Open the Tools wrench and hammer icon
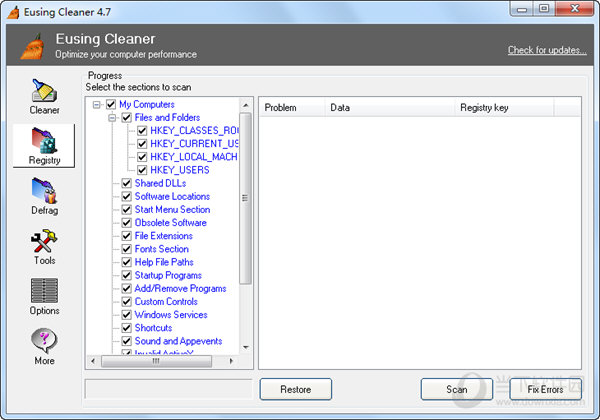Viewport: 600px width, 420px height. pyautogui.click(x=44, y=241)
